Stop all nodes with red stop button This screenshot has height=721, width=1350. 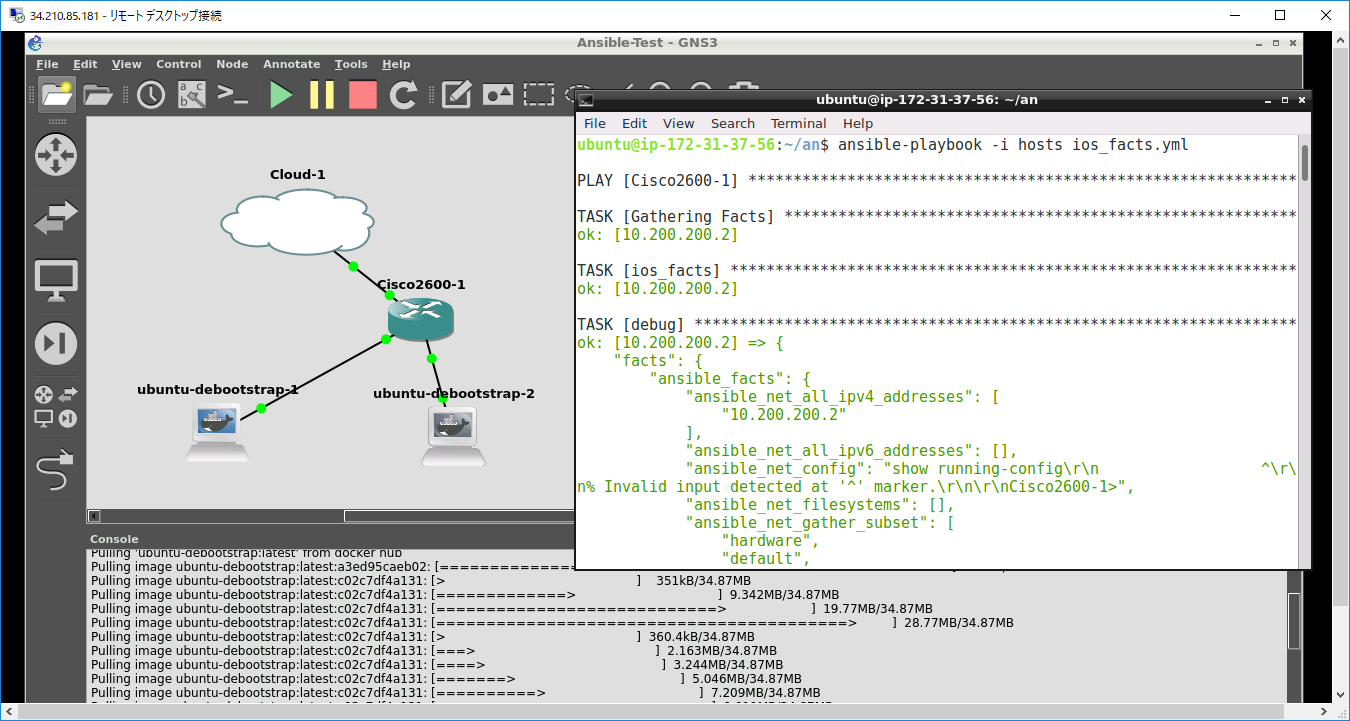[362, 95]
